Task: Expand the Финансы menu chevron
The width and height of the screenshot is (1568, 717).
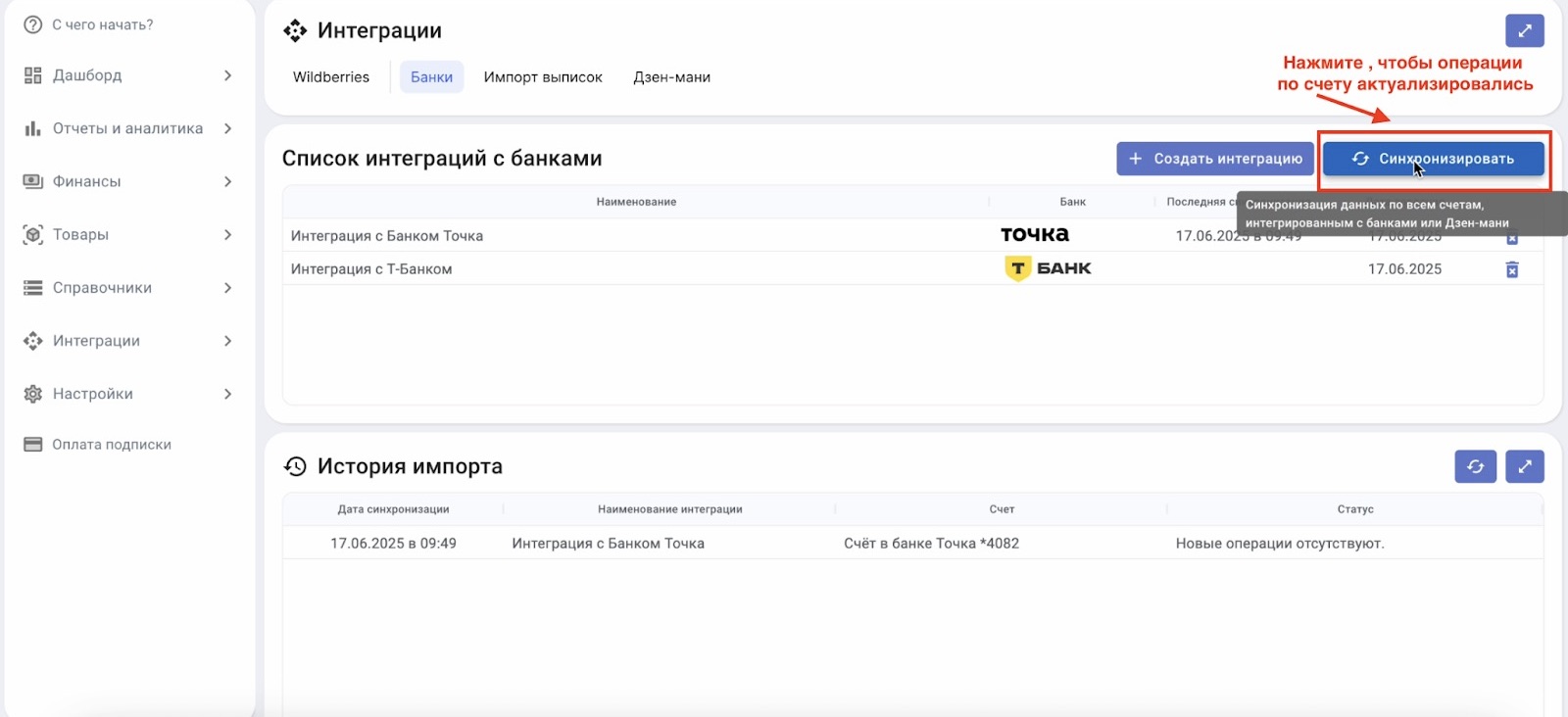Action: pyautogui.click(x=227, y=182)
